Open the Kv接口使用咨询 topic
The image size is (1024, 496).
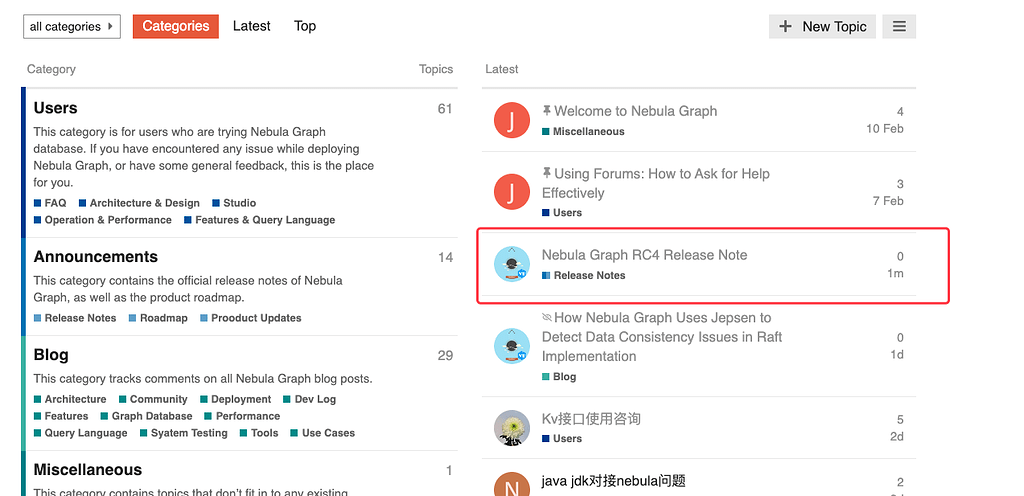[591, 418]
